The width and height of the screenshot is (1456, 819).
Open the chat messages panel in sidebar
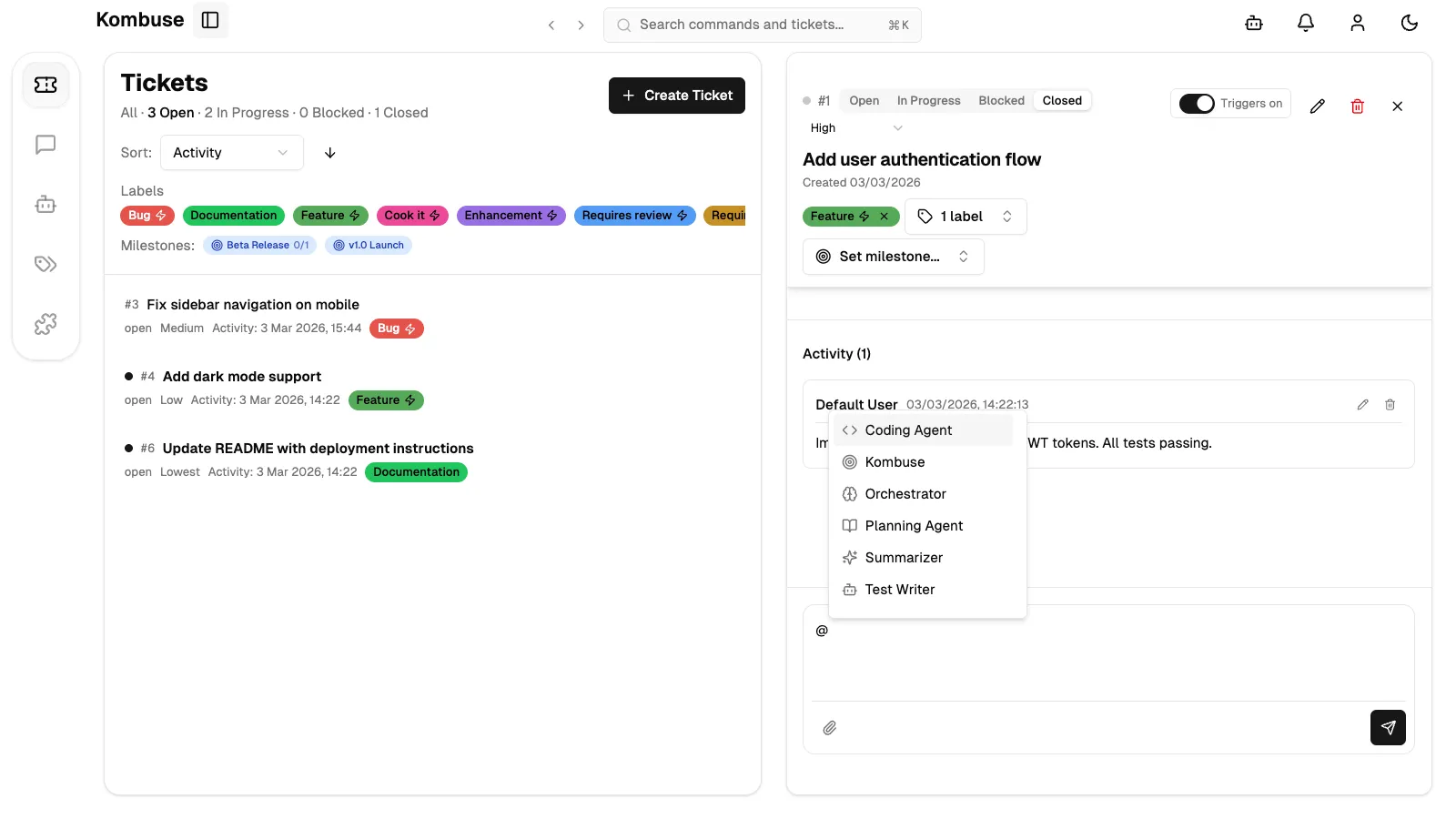coord(45,145)
